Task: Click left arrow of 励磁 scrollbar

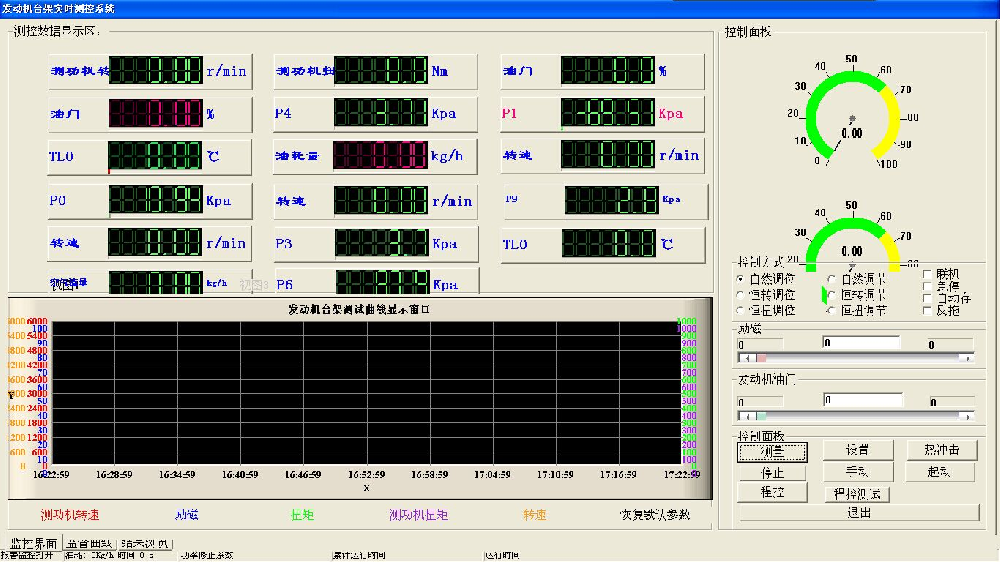Action: point(746,359)
